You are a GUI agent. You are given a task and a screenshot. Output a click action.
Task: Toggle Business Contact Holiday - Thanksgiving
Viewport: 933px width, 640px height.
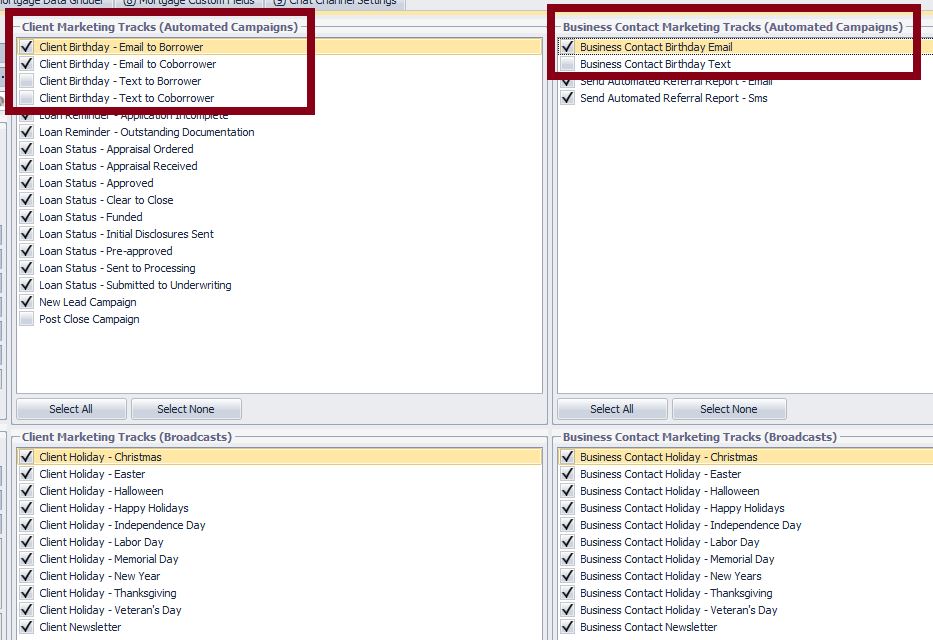point(568,593)
